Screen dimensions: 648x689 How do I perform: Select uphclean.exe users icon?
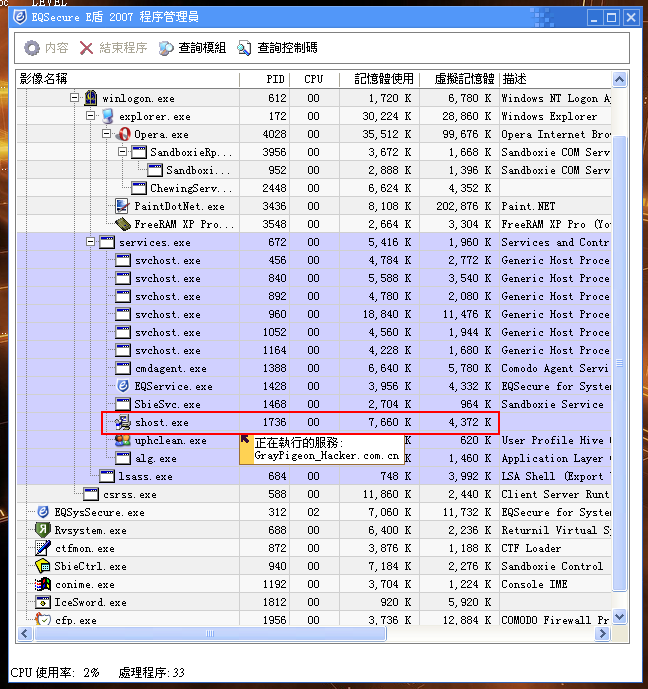(123, 440)
